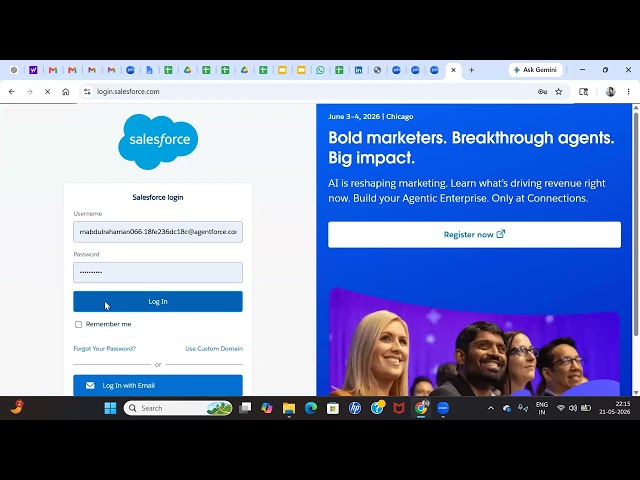Image resolution: width=640 pixels, height=480 pixels.
Task: Open the Chrome three-dot menu
Action: click(x=629, y=92)
